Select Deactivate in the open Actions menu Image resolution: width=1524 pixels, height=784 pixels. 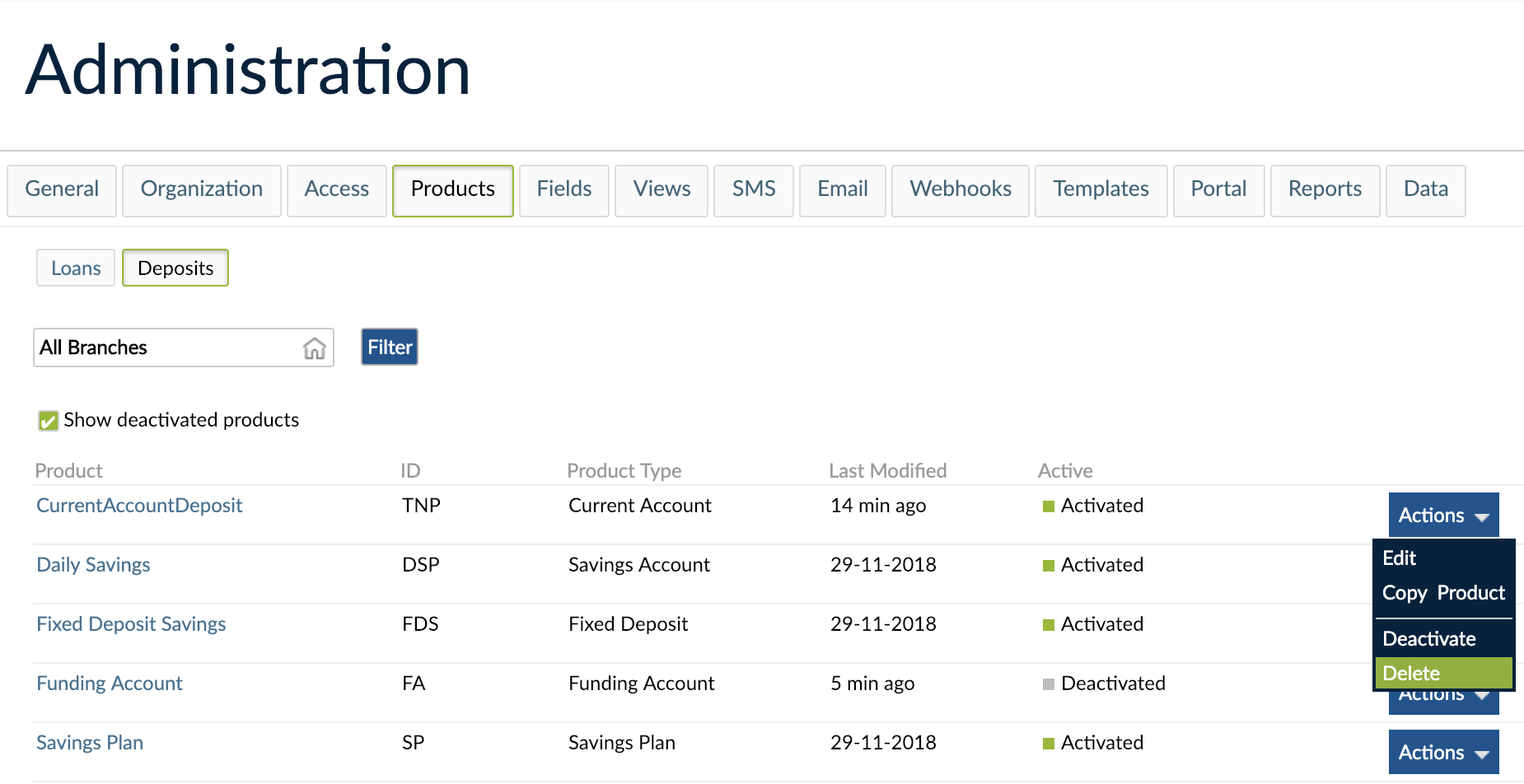pos(1428,638)
